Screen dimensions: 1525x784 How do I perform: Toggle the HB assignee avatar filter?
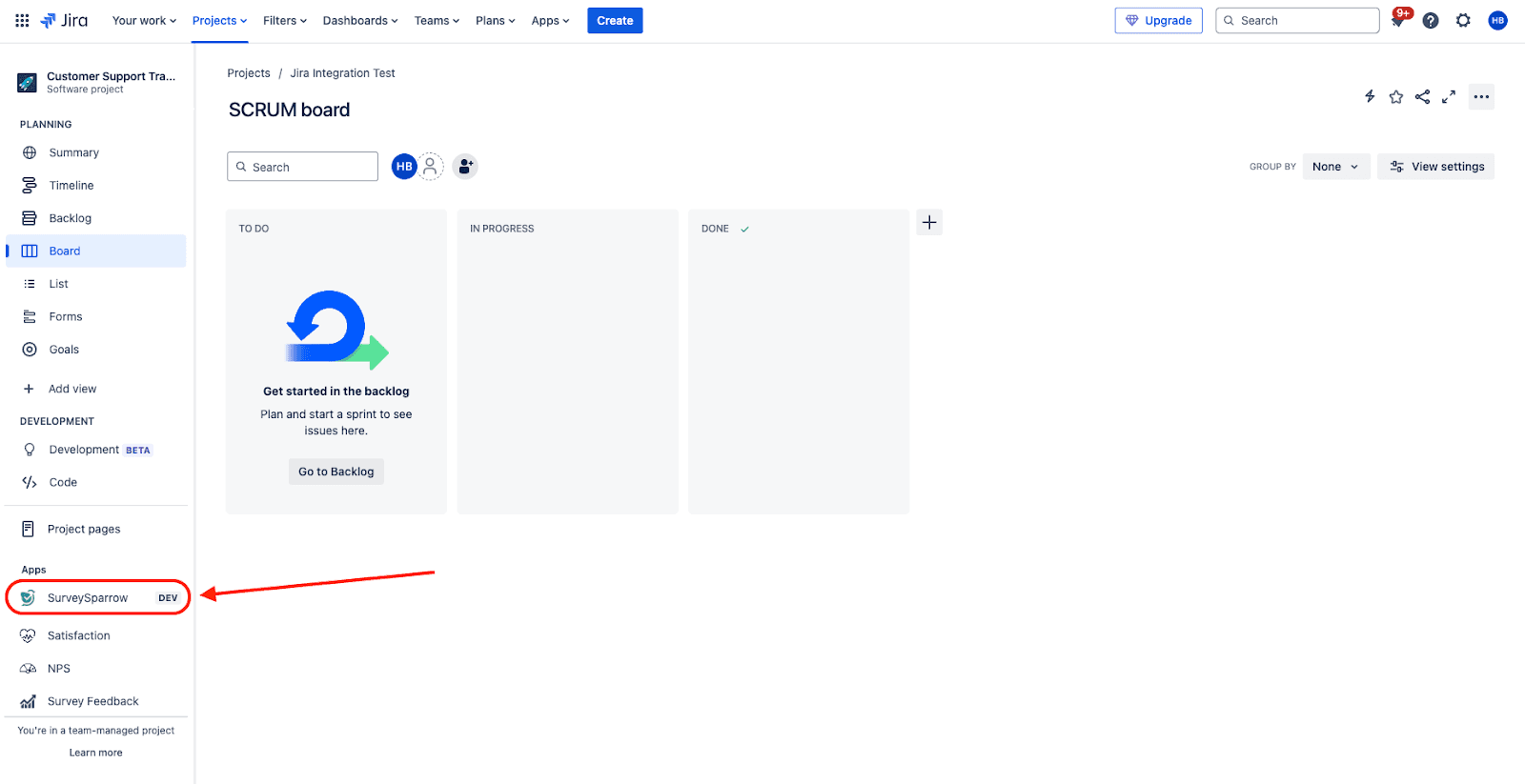point(404,167)
